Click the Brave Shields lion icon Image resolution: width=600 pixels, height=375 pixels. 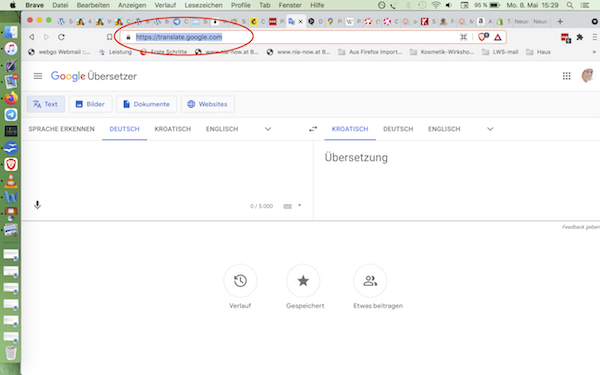coord(483,37)
